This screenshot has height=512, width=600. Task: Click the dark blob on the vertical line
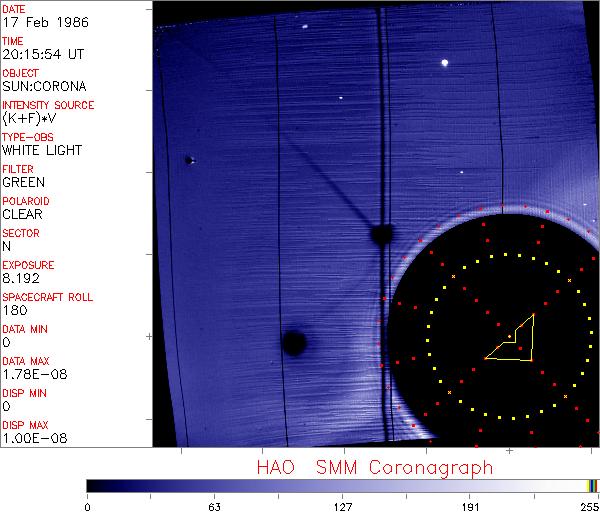tap(381, 235)
